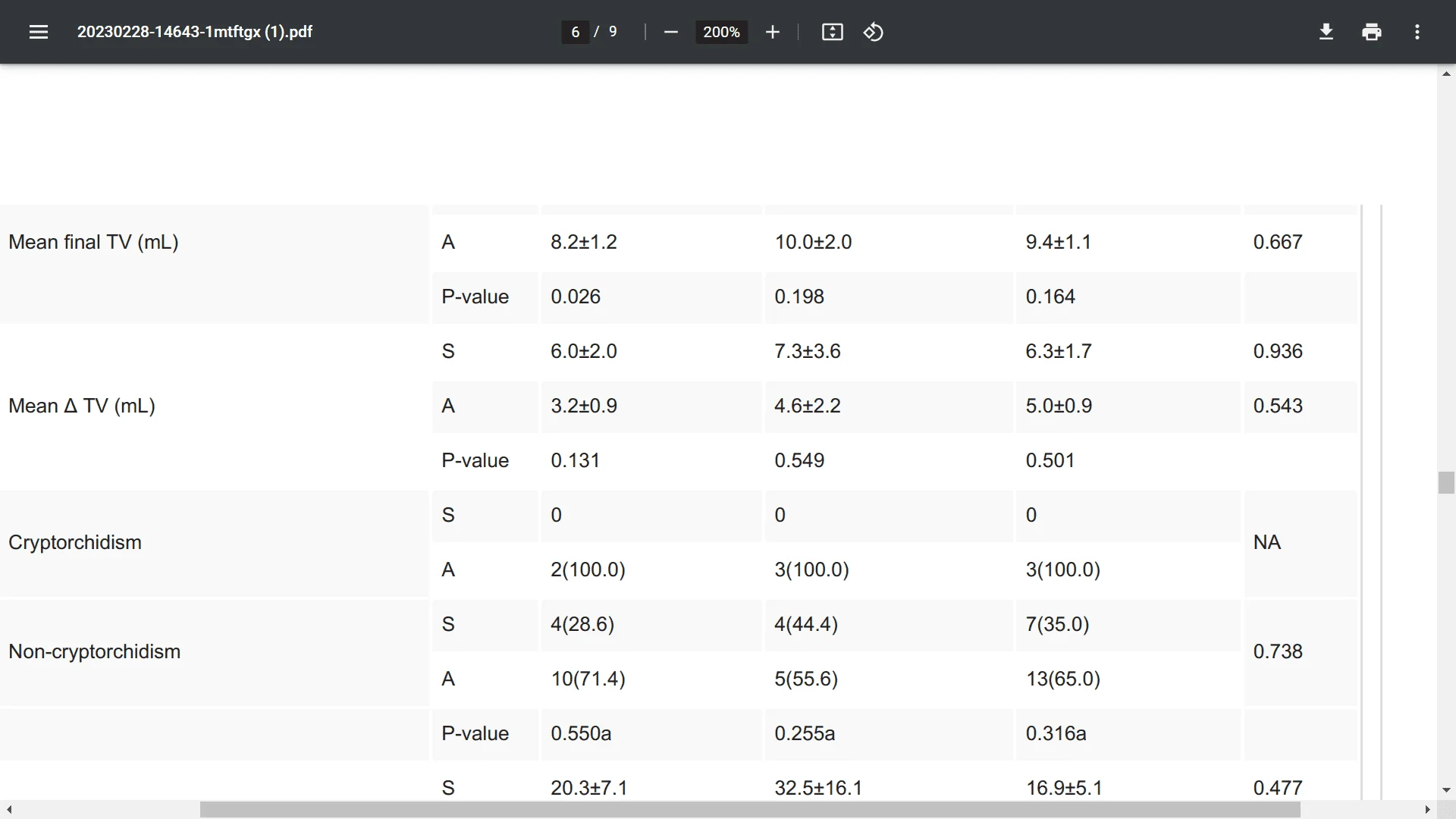1456x819 pixels.
Task: Click the value 0.550a
Action: 581,733
